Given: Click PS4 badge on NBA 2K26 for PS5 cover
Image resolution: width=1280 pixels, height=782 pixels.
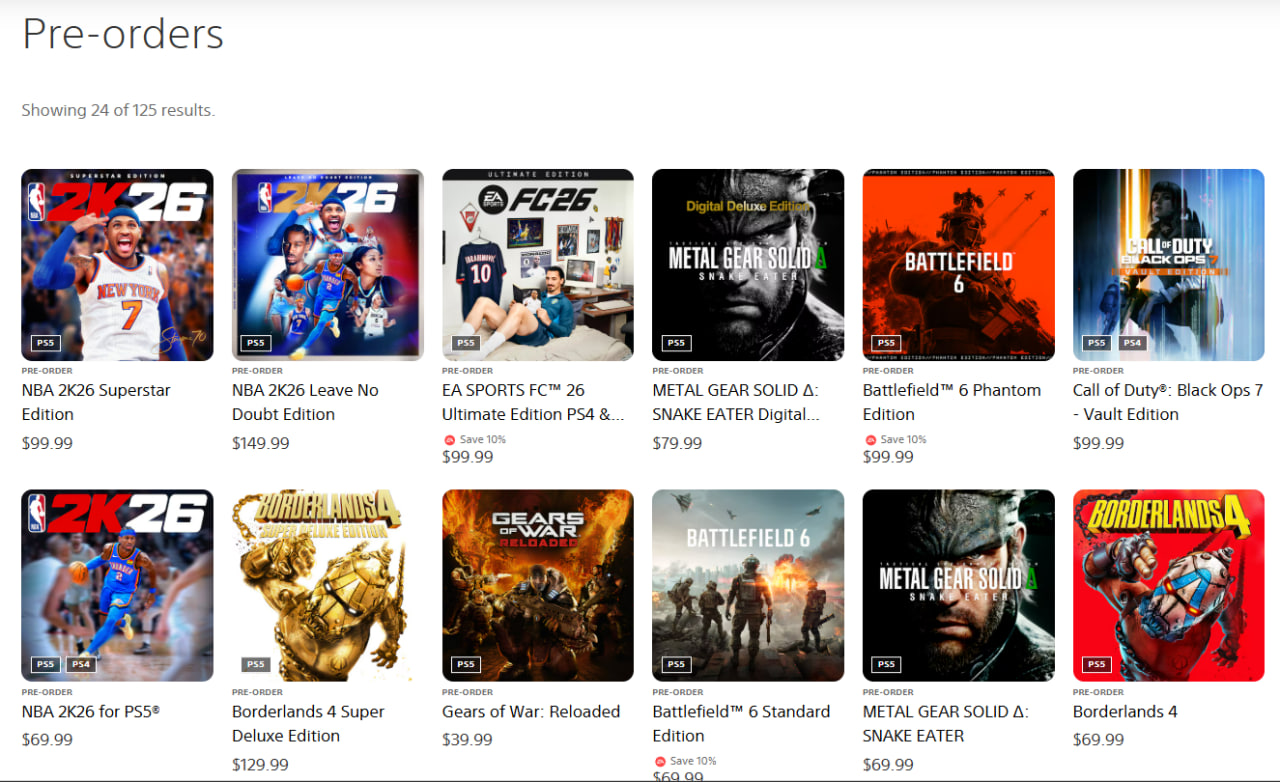Looking at the screenshot, I should point(81,664).
